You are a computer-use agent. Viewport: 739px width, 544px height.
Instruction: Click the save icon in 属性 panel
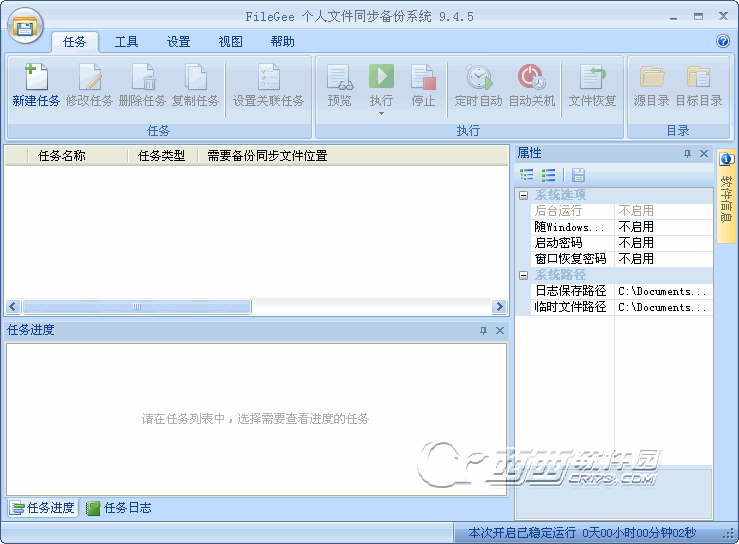[x=578, y=175]
